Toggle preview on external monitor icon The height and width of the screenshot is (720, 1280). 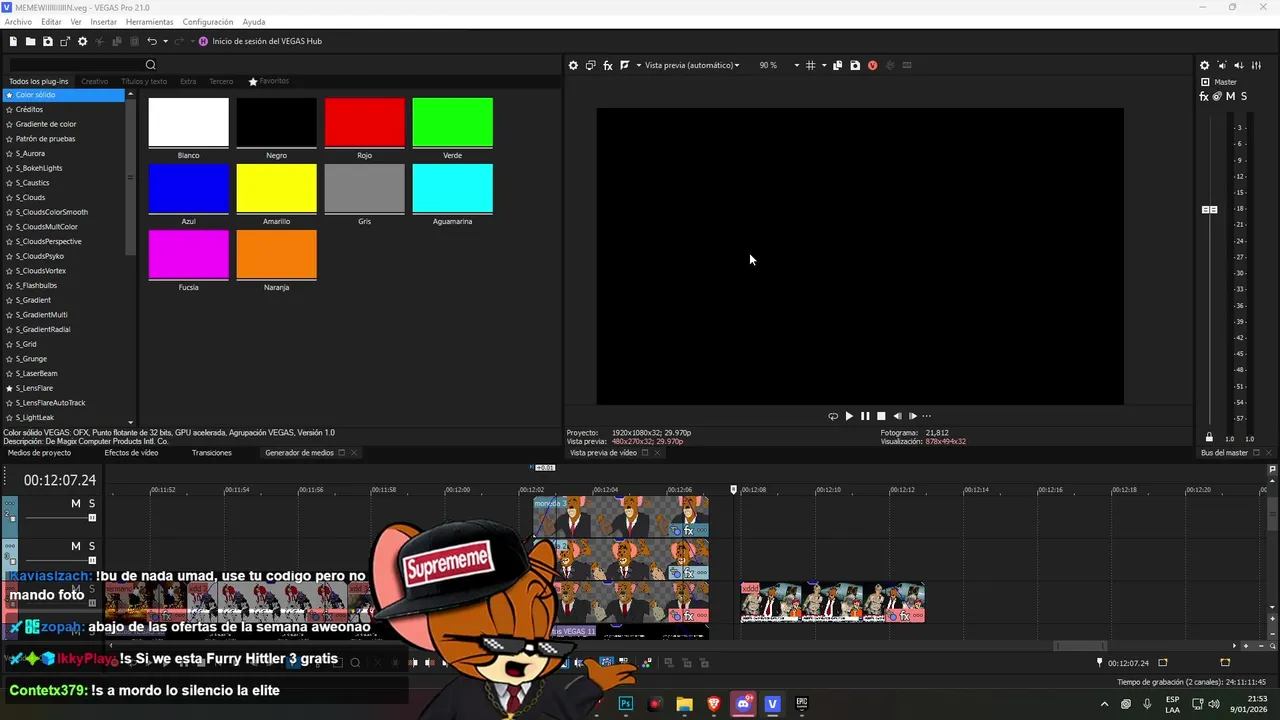click(590, 65)
